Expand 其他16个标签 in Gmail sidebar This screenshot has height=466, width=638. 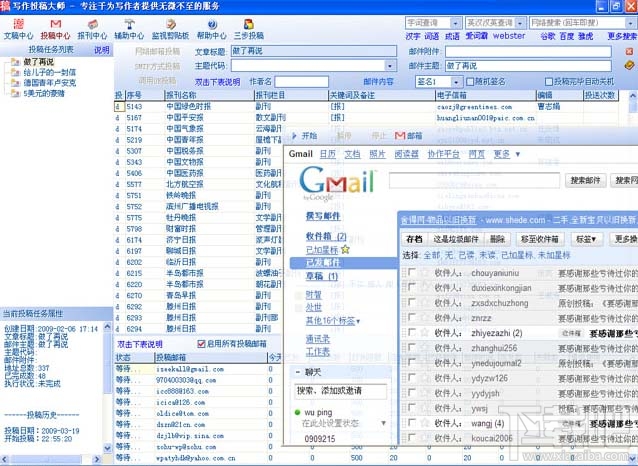[333, 321]
